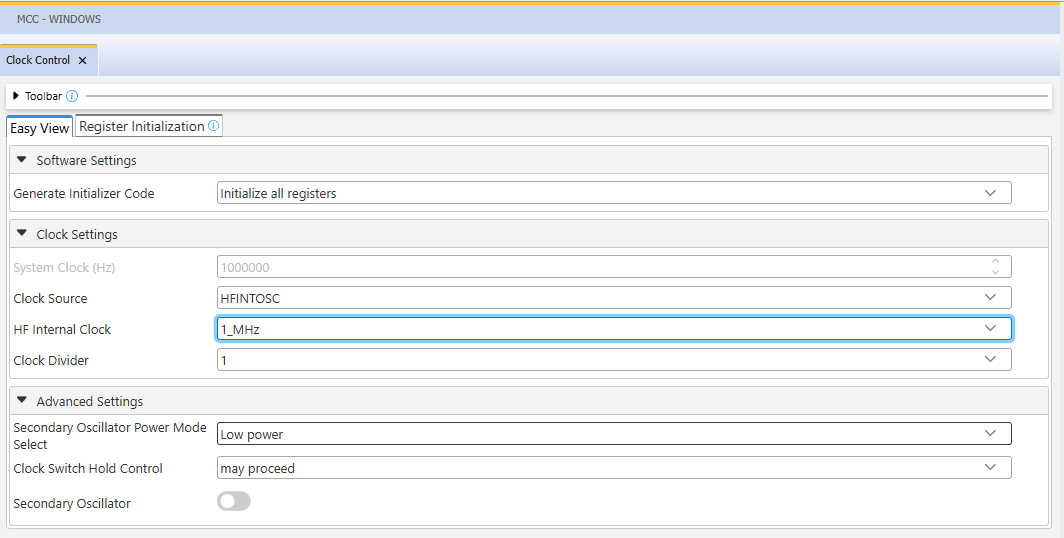Open the Clock Divider dropdown
The image size is (1064, 538).
pos(613,360)
